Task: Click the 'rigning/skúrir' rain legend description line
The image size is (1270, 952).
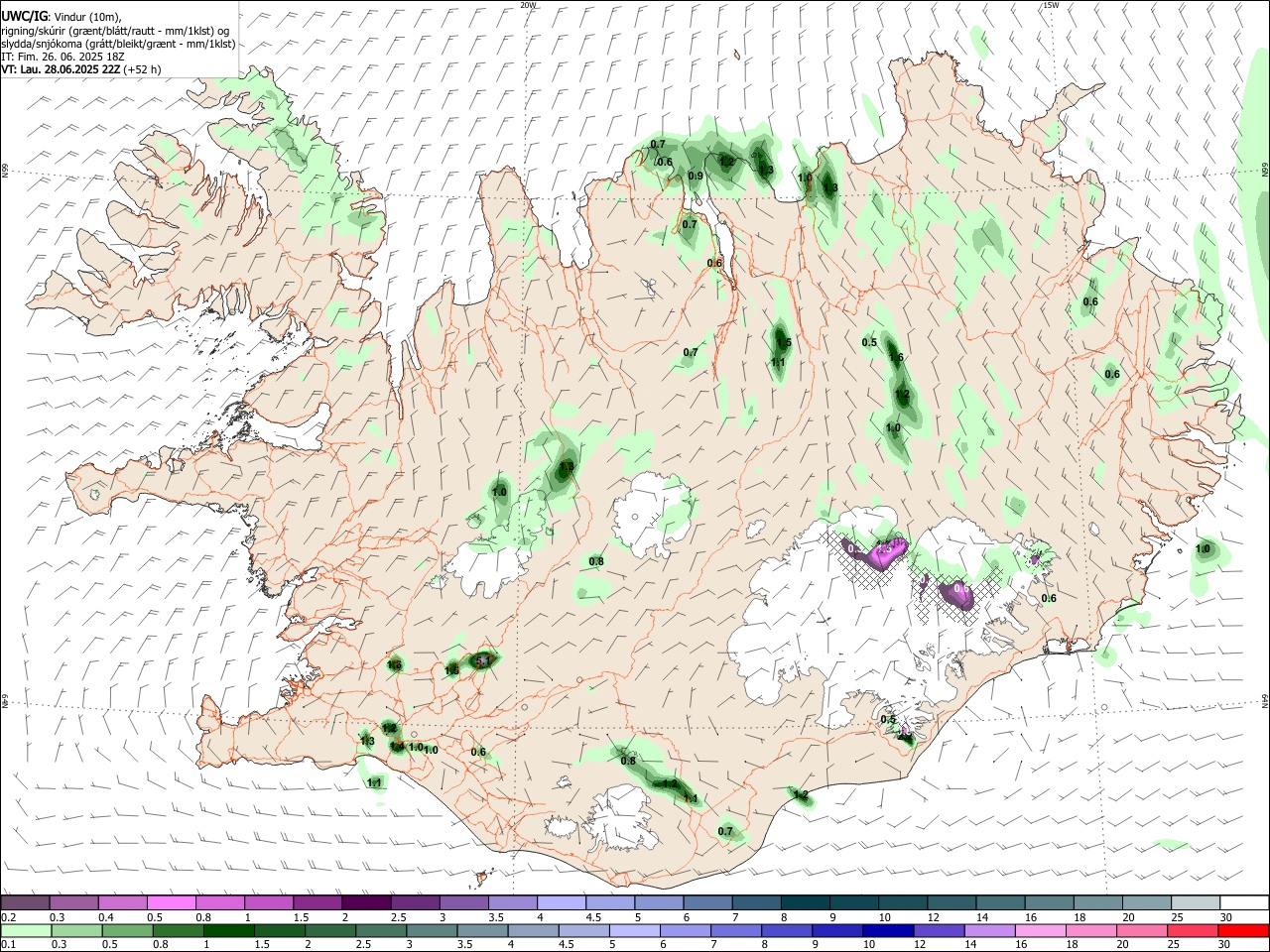Action: (115, 30)
